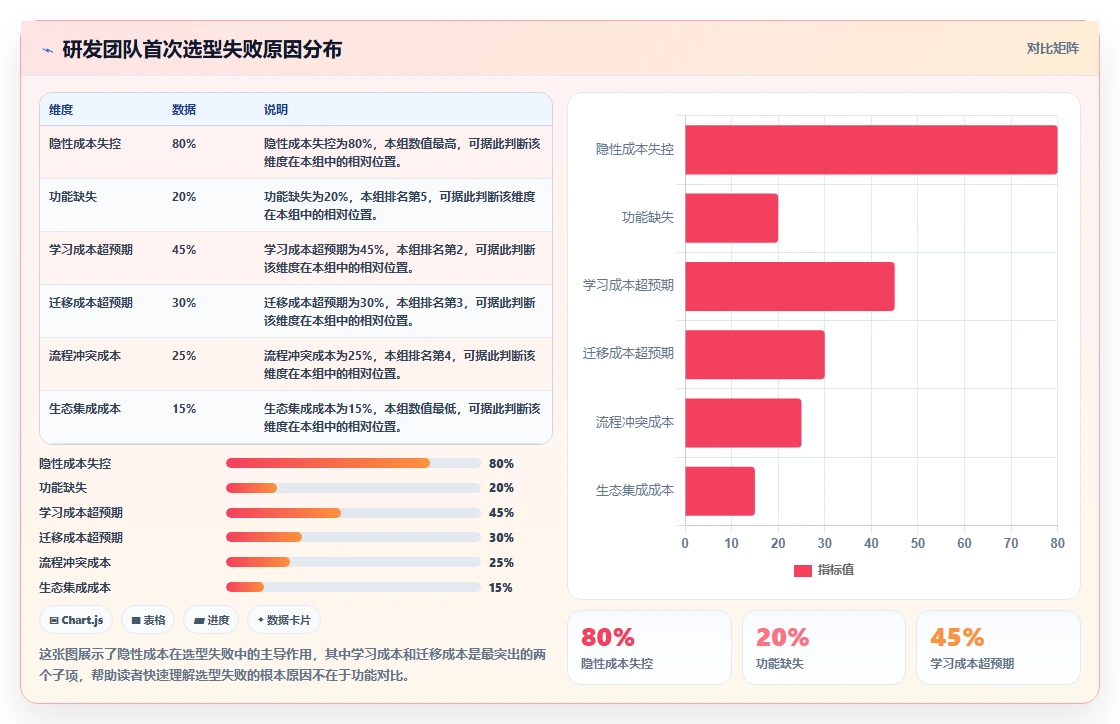Click the 研发团队首次选型失败原因分布 title

202,49
